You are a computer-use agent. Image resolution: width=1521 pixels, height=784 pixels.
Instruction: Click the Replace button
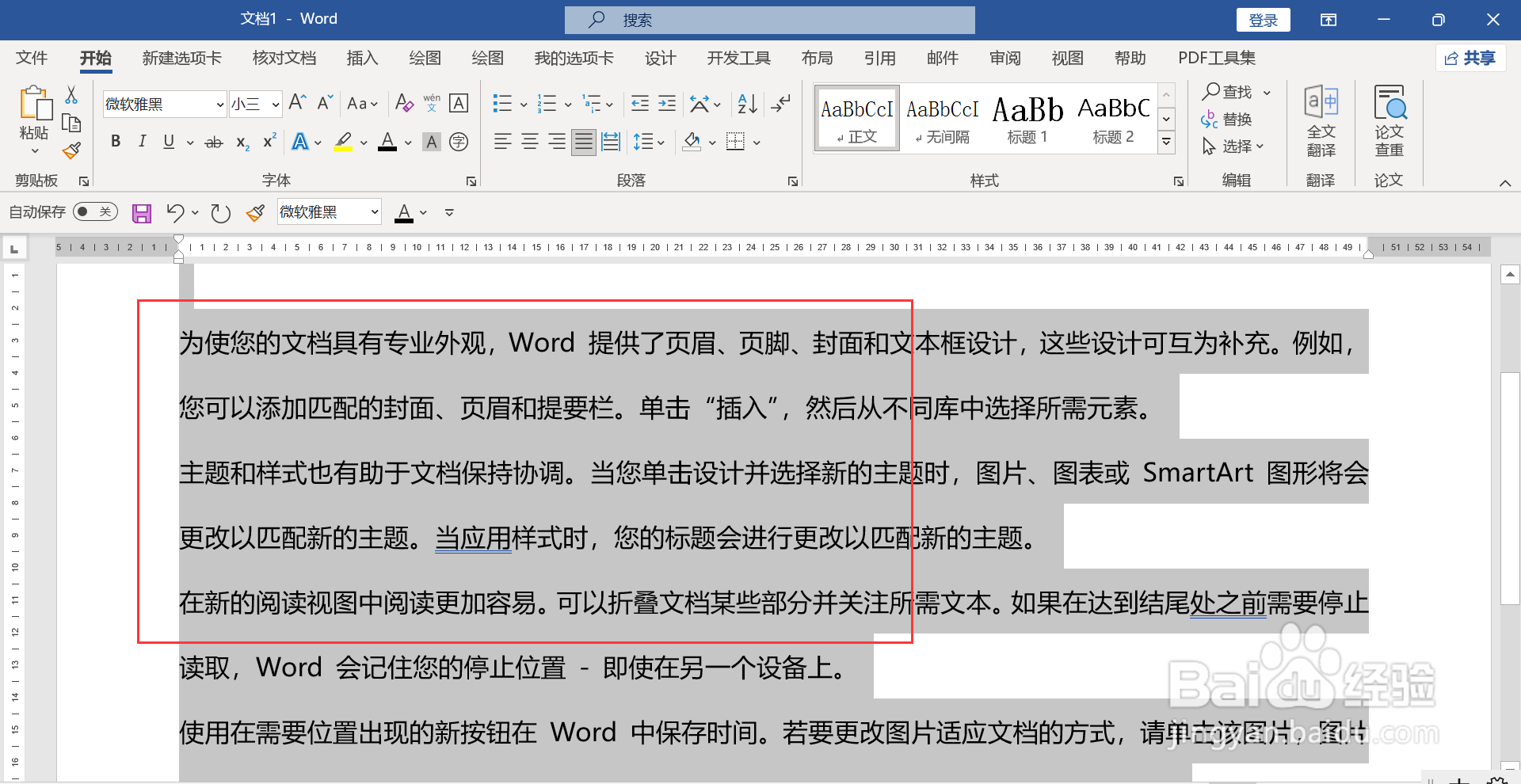click(x=1226, y=120)
